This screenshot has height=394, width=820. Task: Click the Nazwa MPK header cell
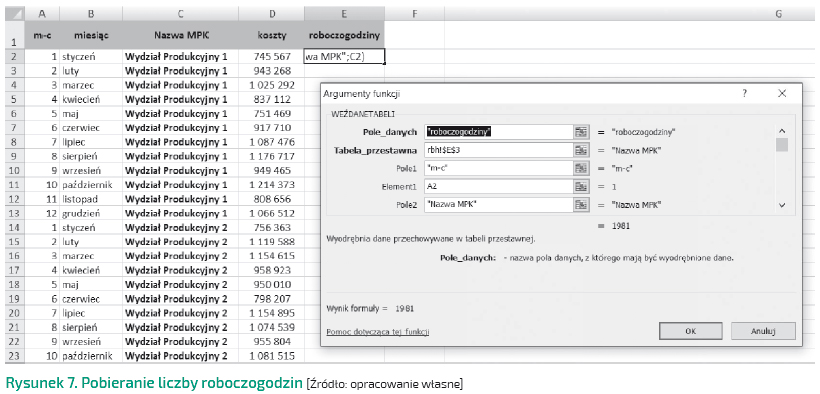(180, 36)
